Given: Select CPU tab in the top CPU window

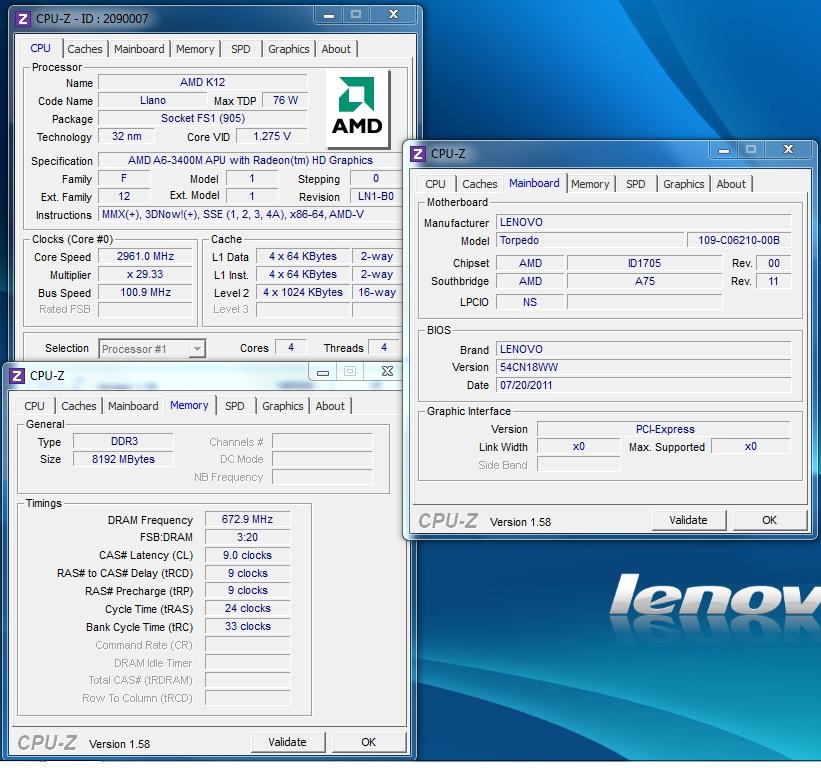Looking at the screenshot, I should pos(40,48).
